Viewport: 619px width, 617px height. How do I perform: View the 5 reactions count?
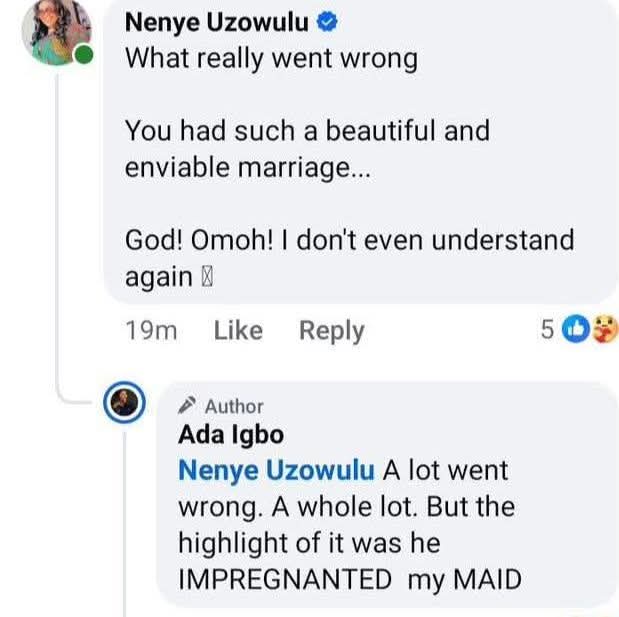[x=546, y=330]
